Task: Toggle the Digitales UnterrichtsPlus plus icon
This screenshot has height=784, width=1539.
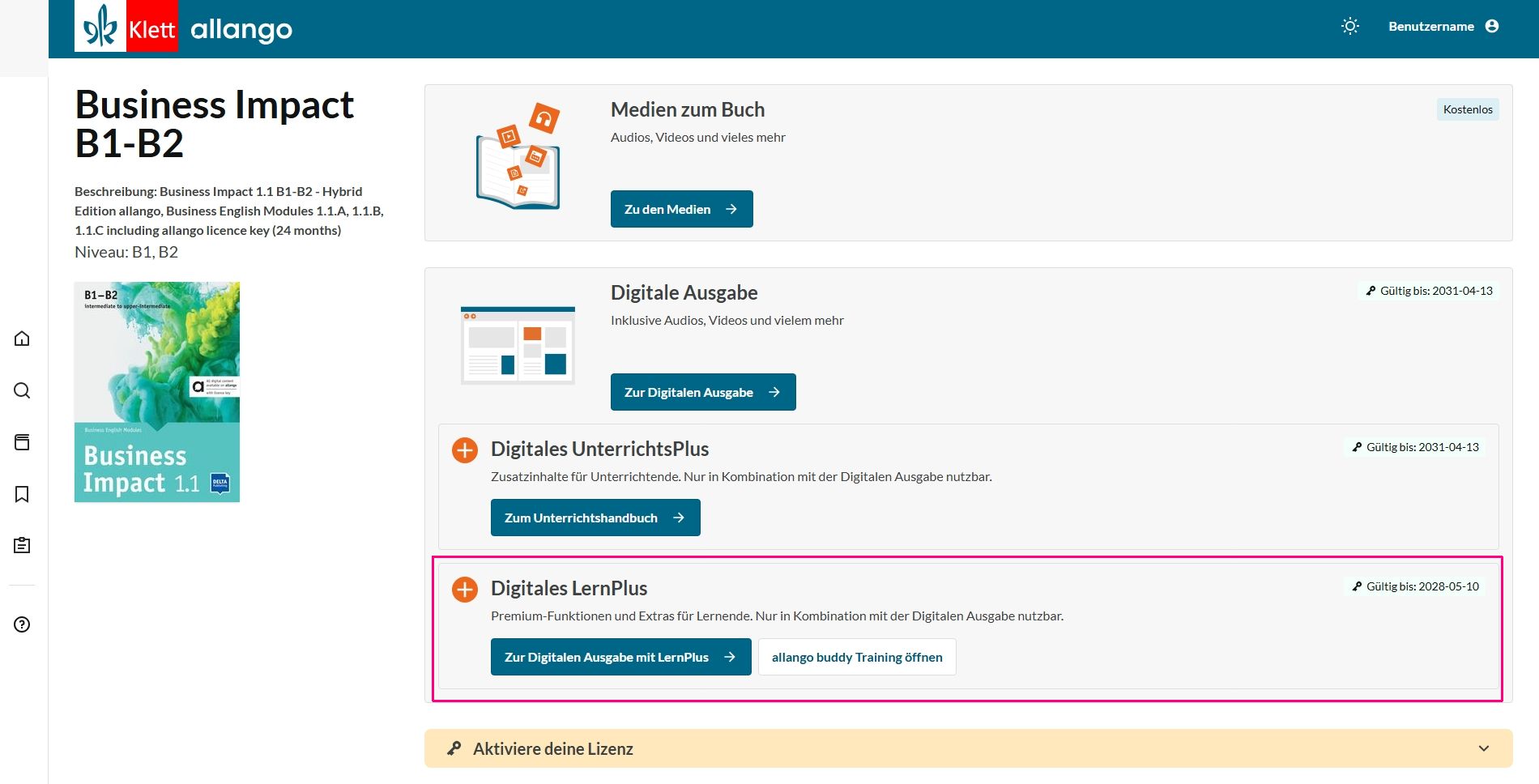Action: pos(465,450)
